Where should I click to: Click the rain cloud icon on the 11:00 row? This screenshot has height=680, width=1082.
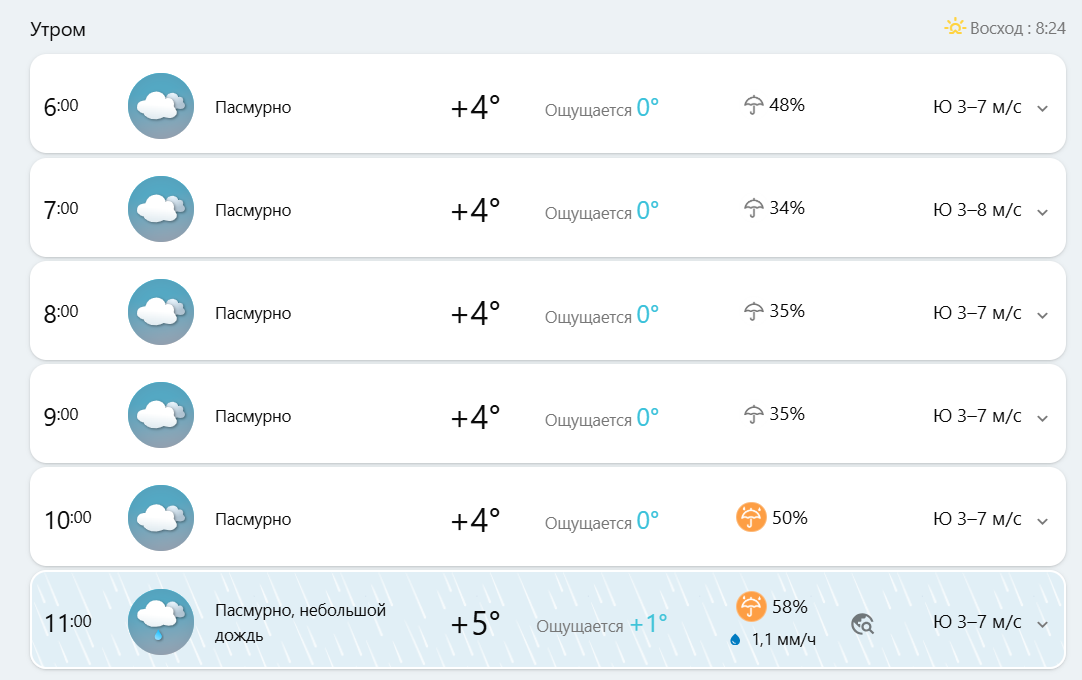point(160,621)
